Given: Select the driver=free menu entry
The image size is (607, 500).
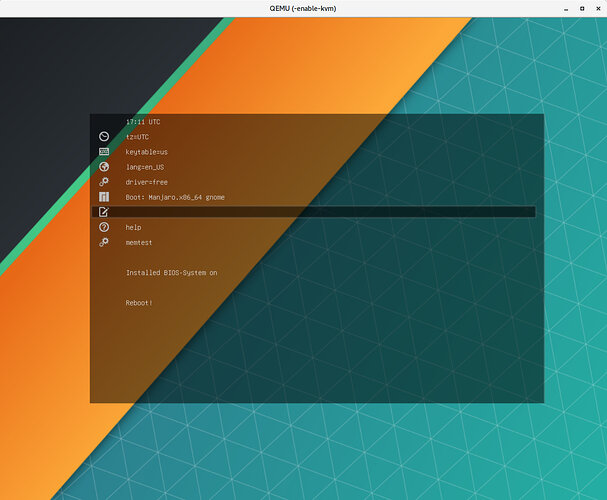Looking at the screenshot, I should [x=146, y=182].
